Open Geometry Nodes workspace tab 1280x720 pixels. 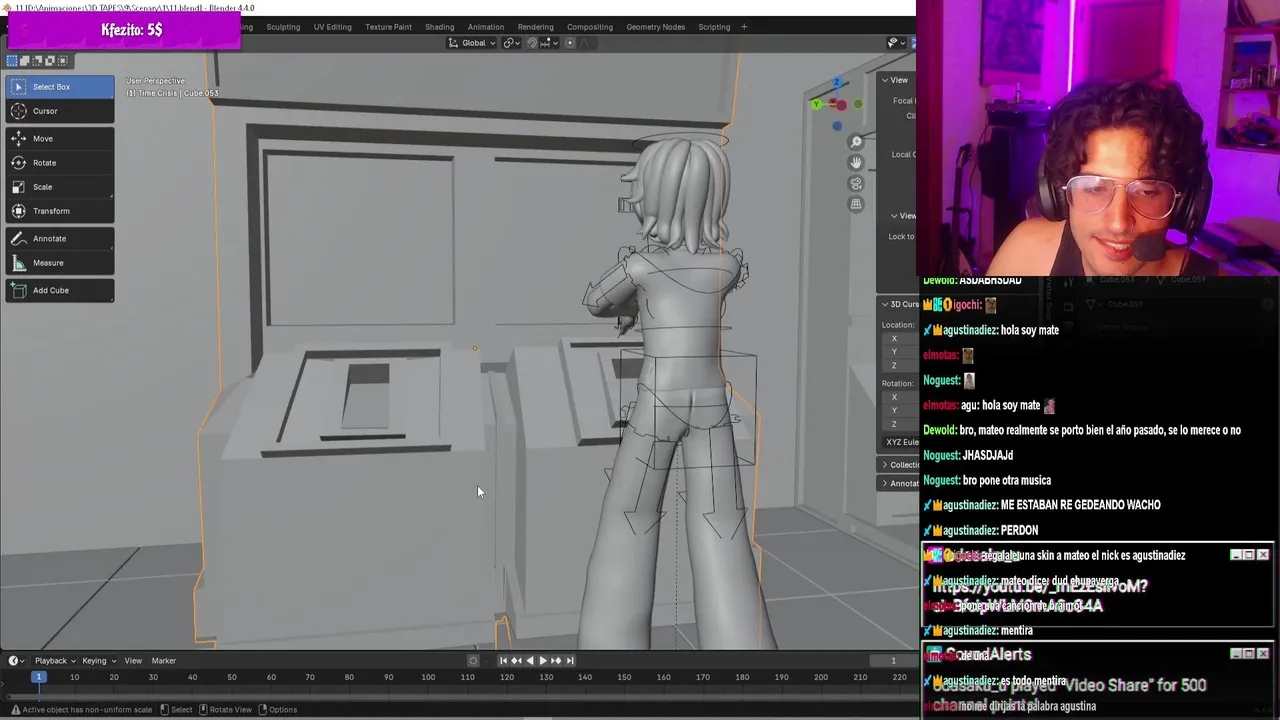[x=656, y=27]
